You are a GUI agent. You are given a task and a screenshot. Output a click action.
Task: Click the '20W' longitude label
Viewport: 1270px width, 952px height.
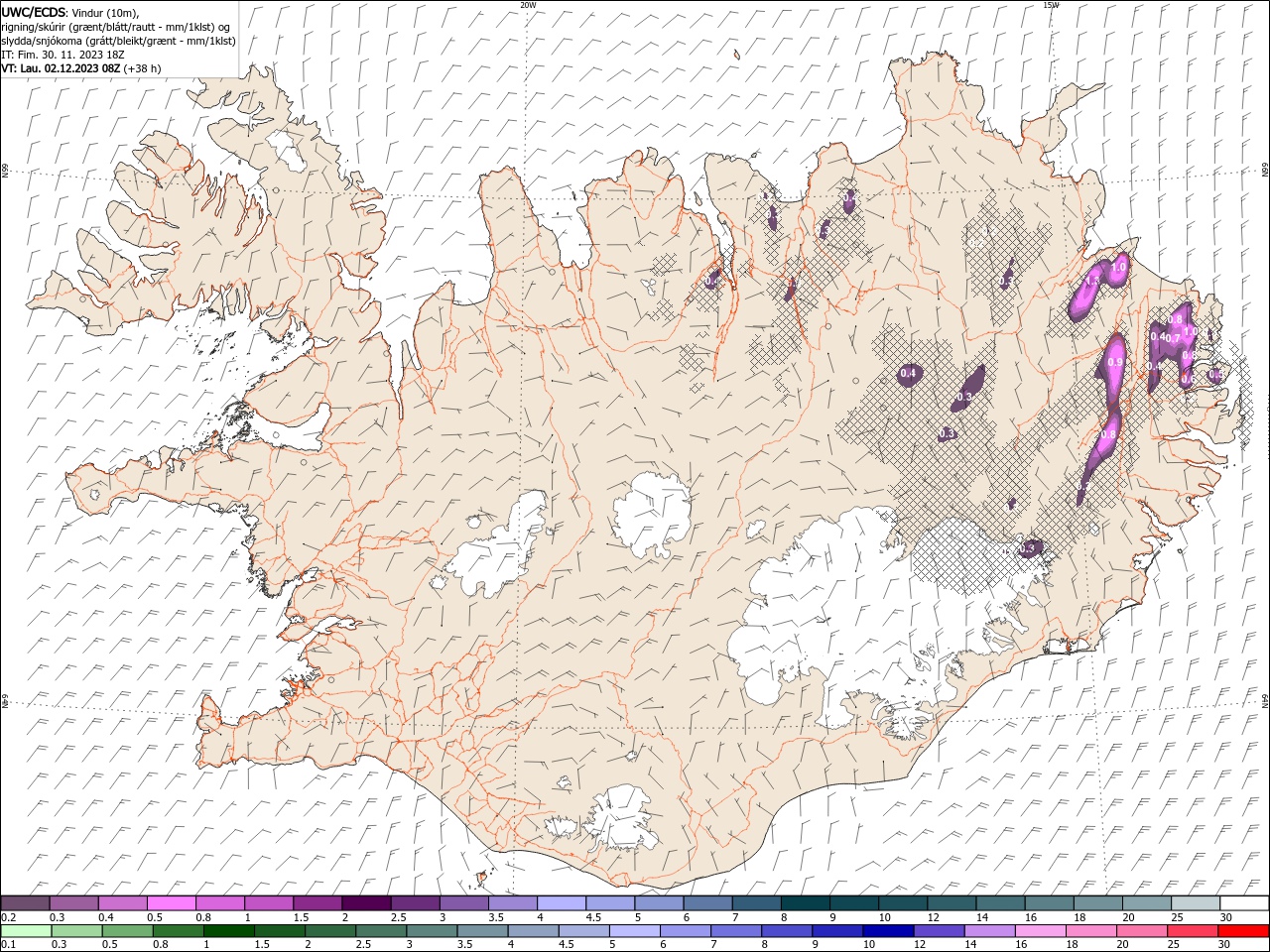[528, 5]
